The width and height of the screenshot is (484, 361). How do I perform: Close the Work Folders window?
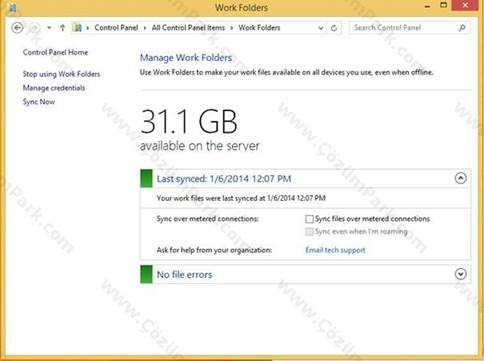tap(465, 5)
